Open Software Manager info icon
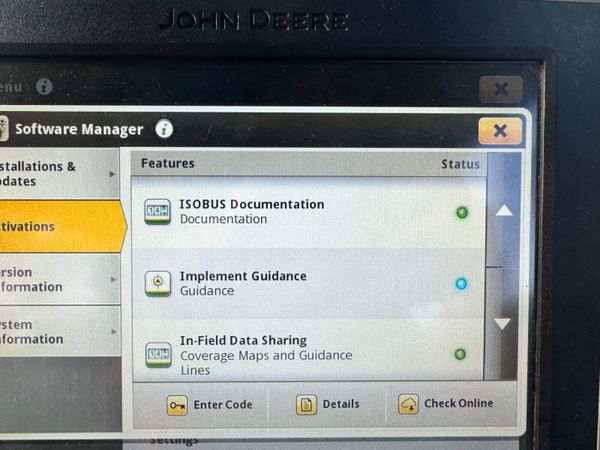 point(164,129)
